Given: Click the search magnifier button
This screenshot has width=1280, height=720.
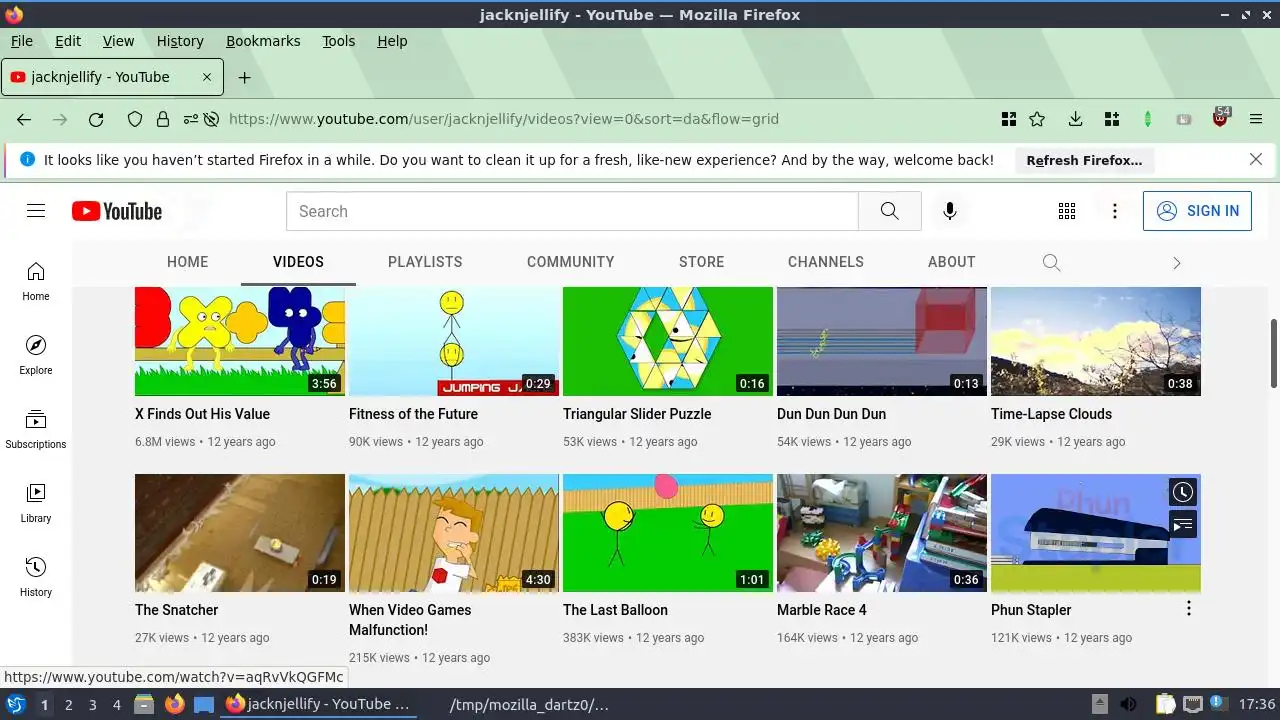Looking at the screenshot, I should tap(889, 211).
